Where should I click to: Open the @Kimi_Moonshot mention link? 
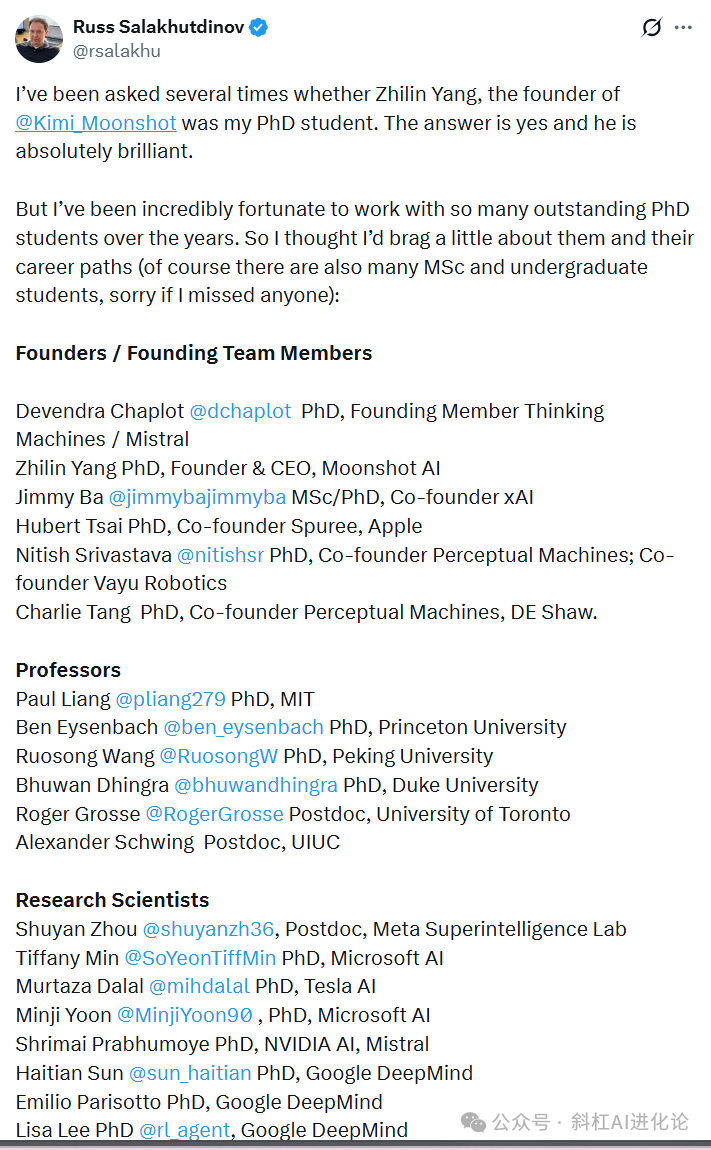(x=96, y=122)
